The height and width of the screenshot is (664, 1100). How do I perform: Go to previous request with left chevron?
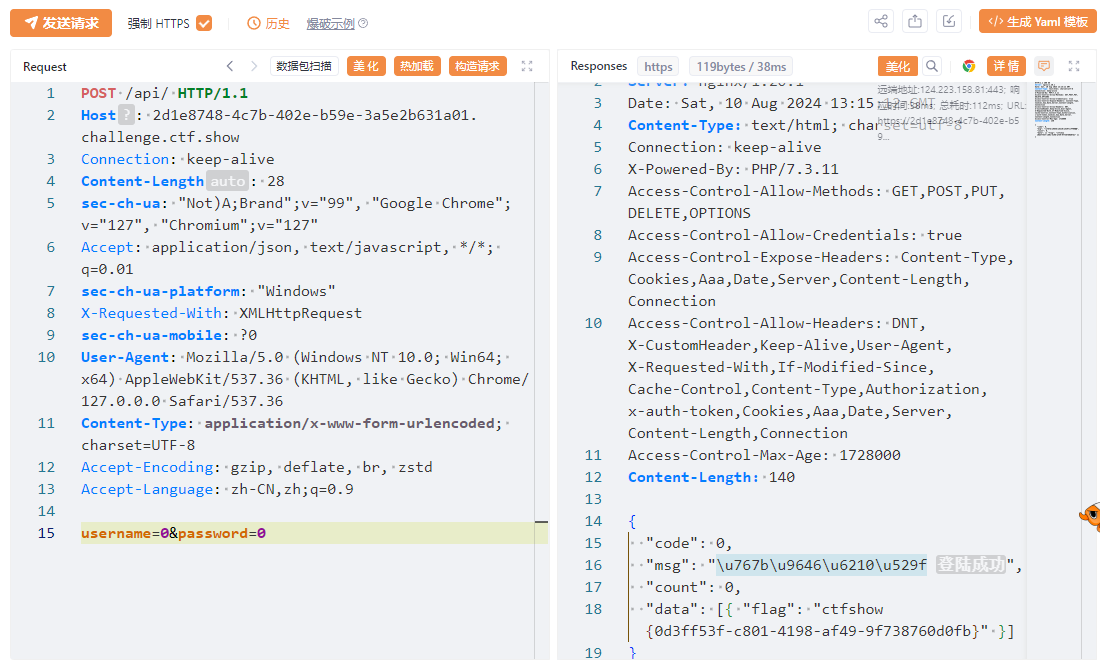click(x=230, y=66)
